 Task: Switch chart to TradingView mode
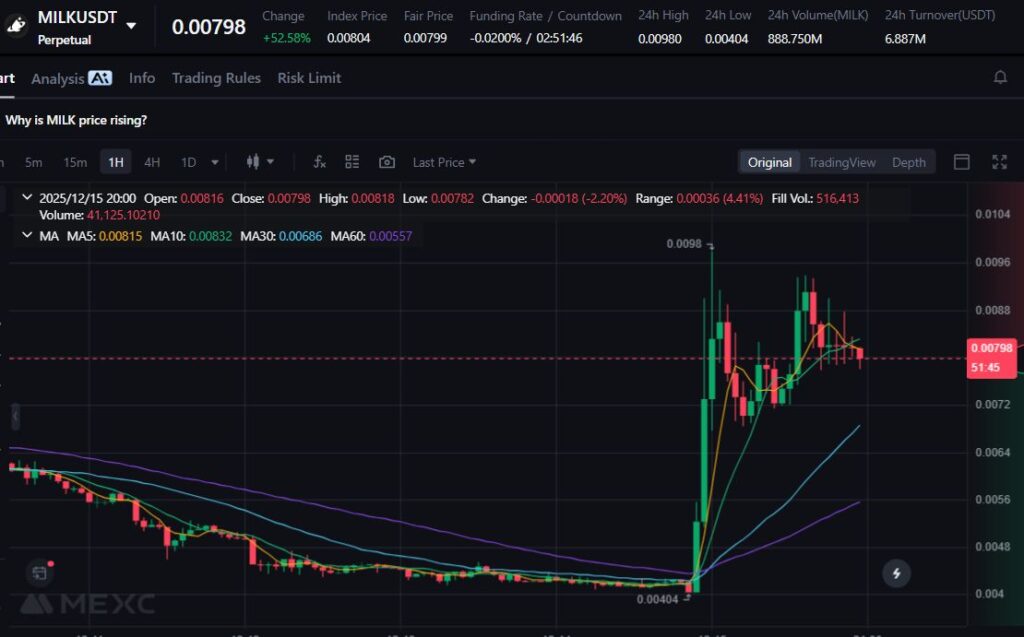(x=841, y=162)
